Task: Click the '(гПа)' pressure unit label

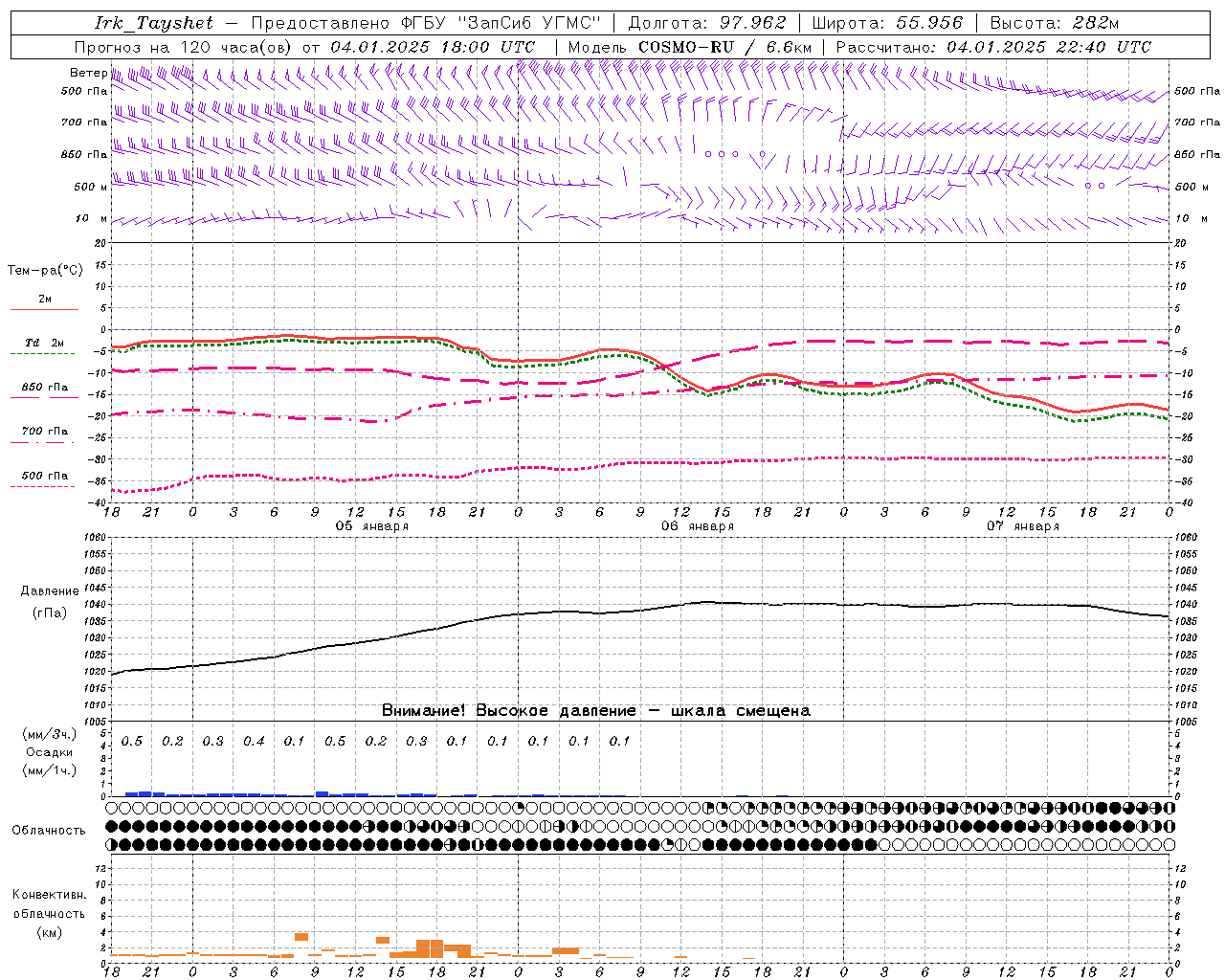Action: coord(49,612)
